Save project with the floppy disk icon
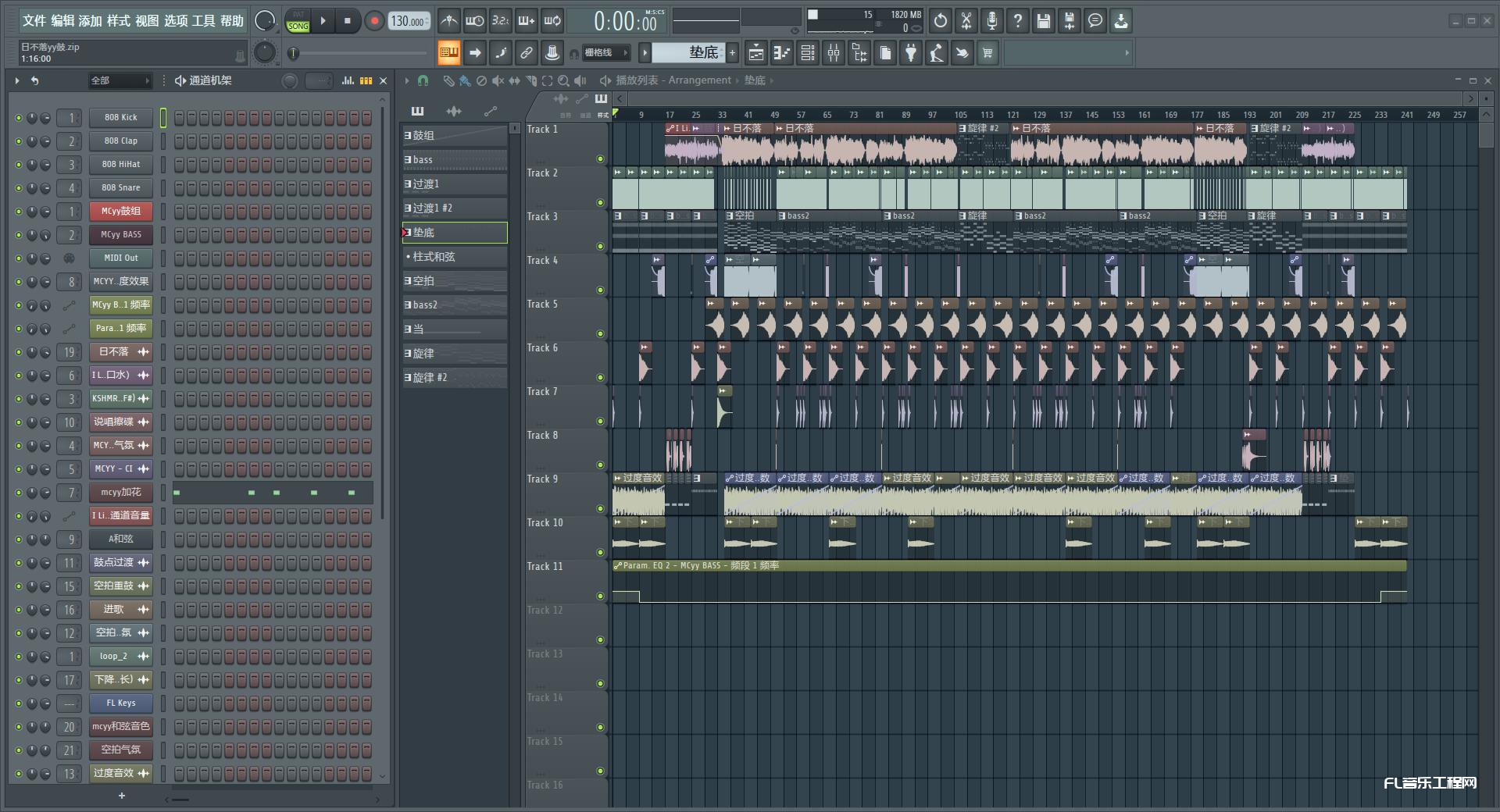 pyautogui.click(x=1044, y=21)
